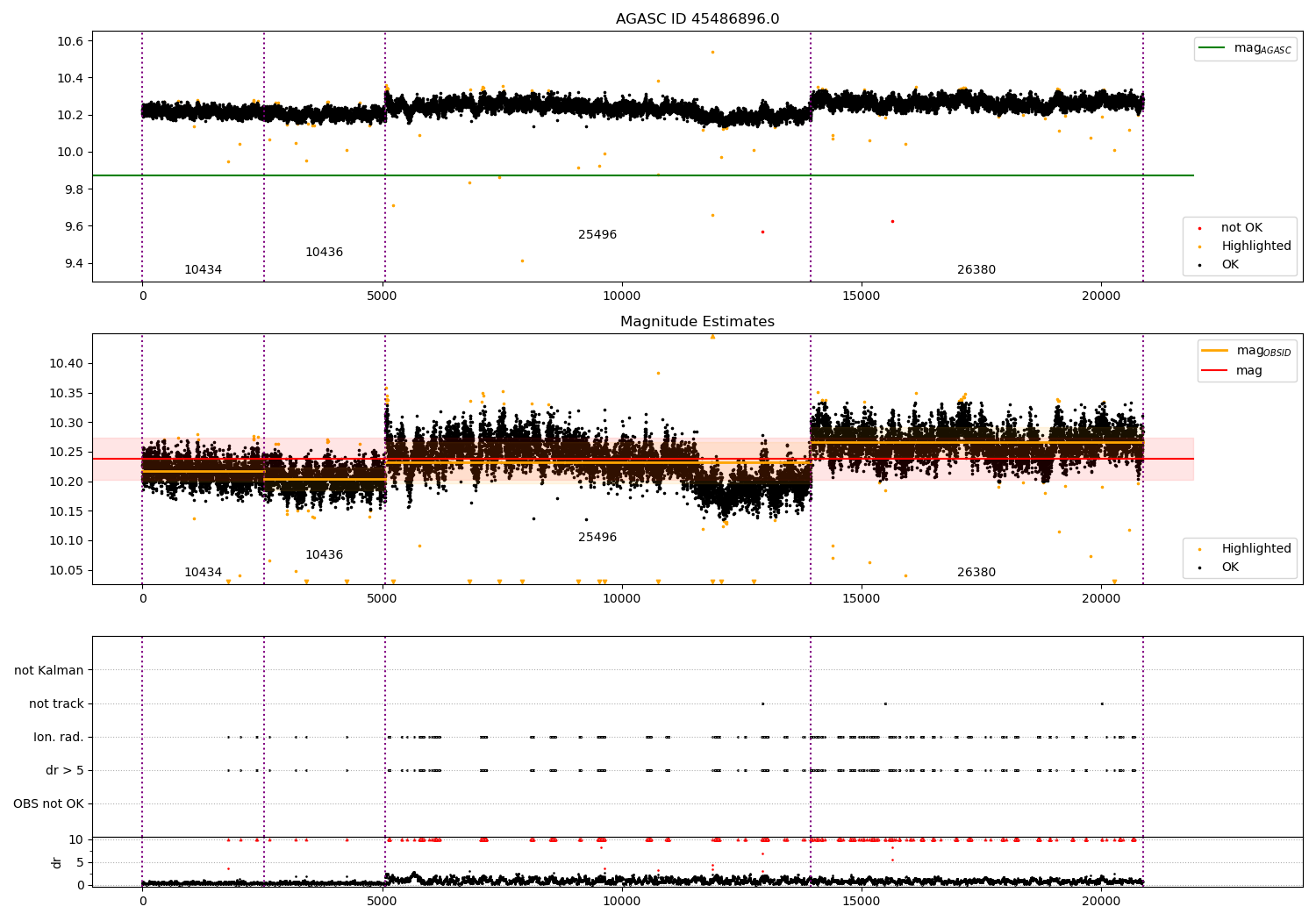This screenshot has width=1316, height=921.
Task: Click obsid label "26380" in middle plot
Action: [x=976, y=573]
